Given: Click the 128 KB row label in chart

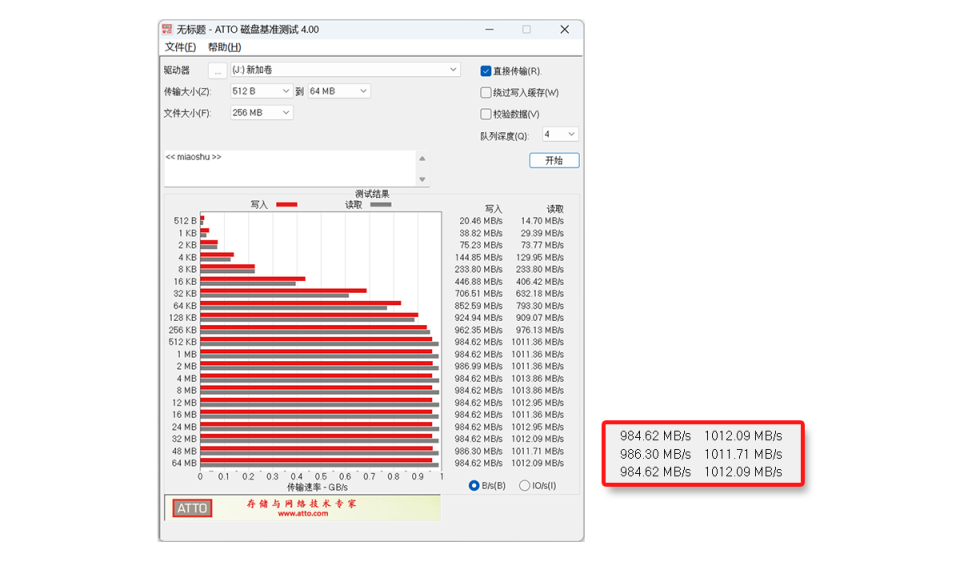Looking at the screenshot, I should (x=182, y=318).
